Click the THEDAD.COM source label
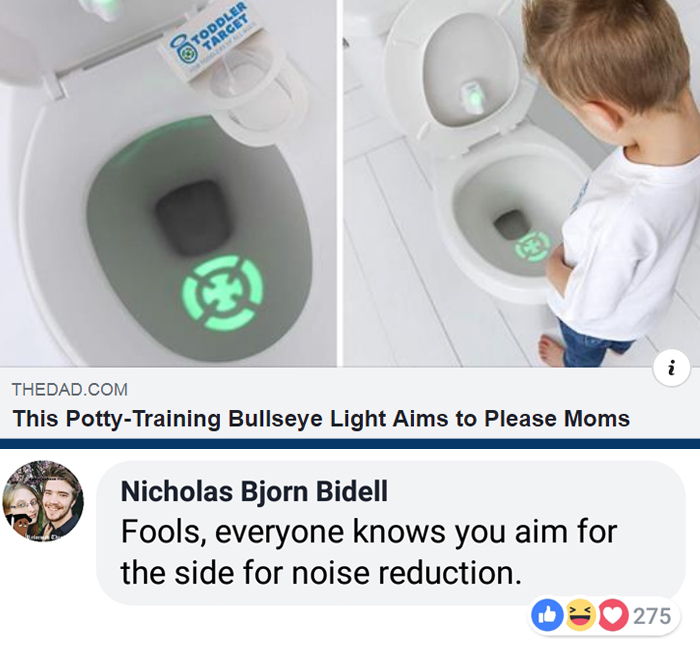 70,390
